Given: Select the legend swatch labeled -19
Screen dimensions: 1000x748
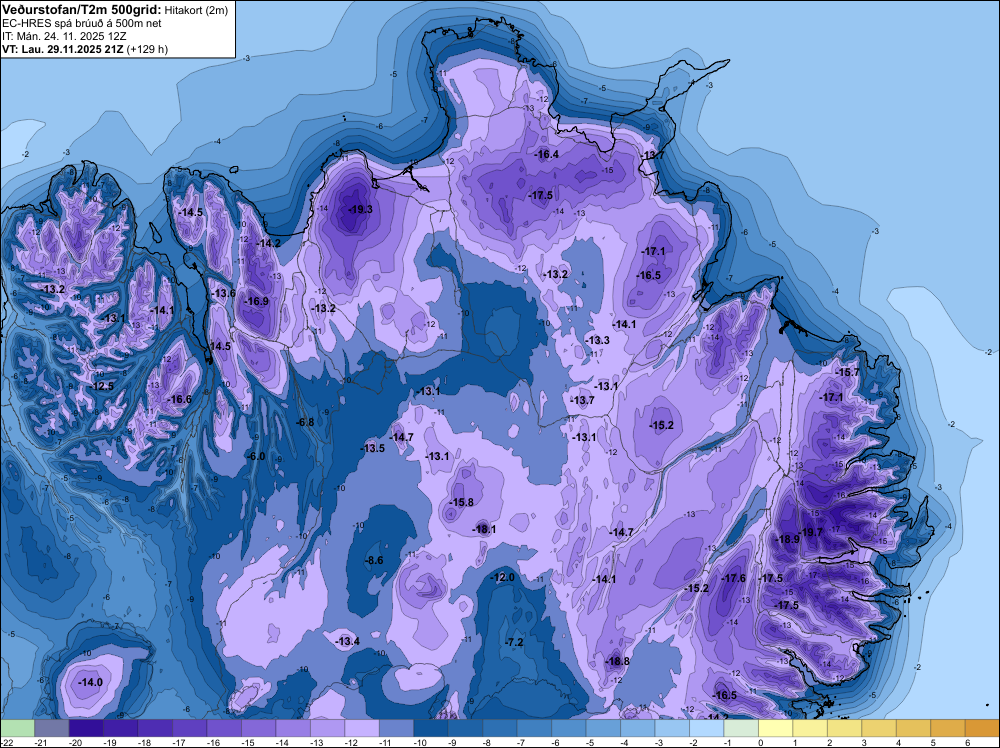Looking at the screenshot, I should 121,728.
